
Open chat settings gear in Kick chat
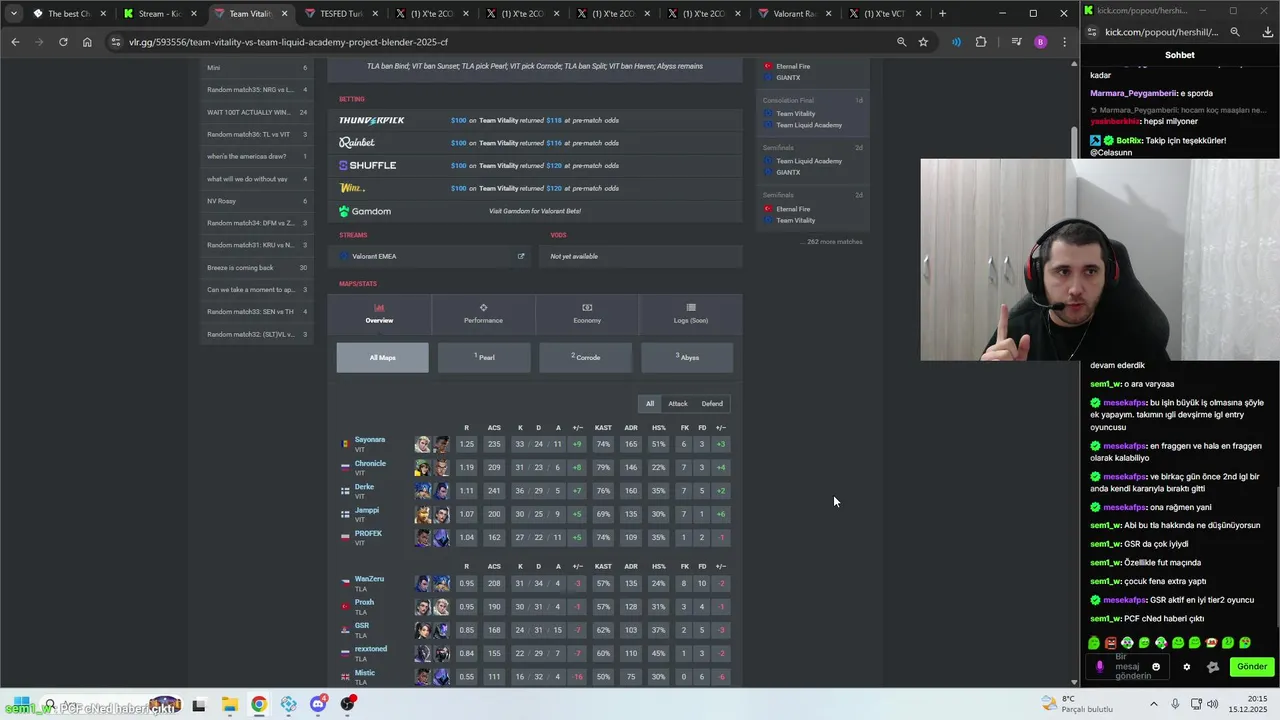point(1187,667)
